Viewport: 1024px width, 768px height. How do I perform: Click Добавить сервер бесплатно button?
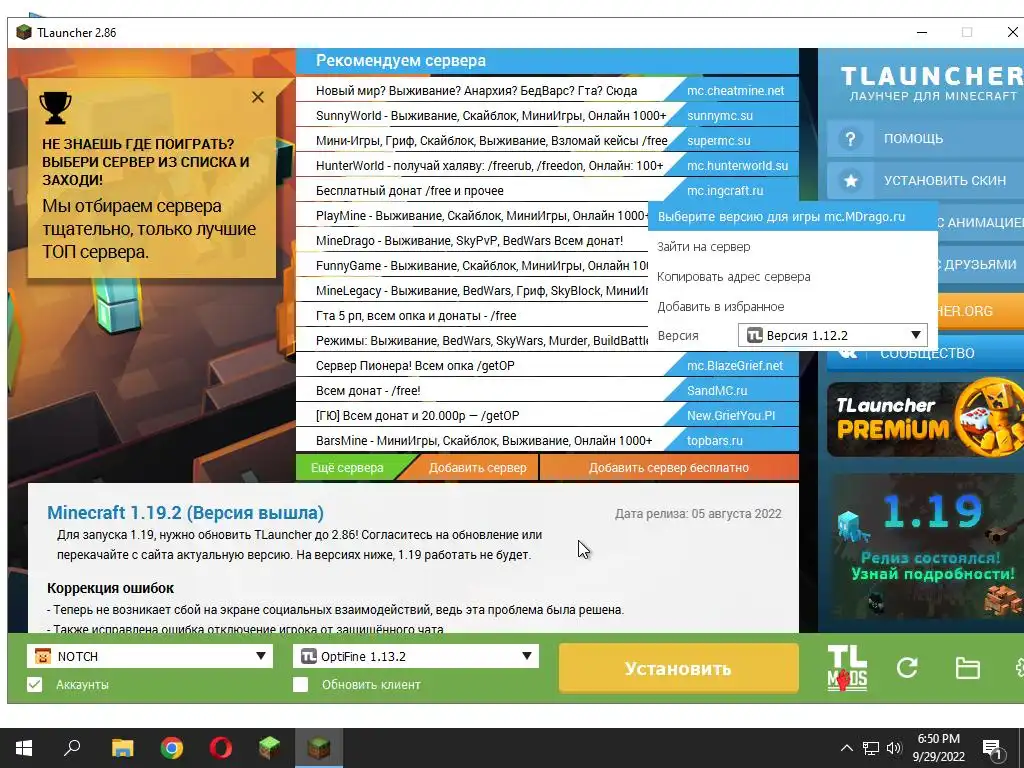[x=669, y=468]
